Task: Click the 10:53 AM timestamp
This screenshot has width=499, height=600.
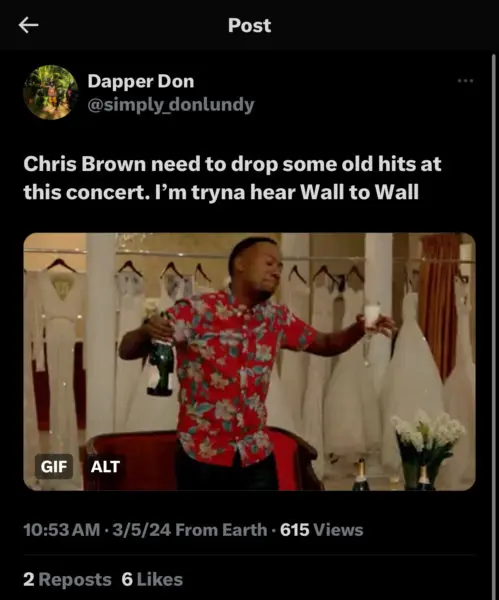Action: click(62, 530)
